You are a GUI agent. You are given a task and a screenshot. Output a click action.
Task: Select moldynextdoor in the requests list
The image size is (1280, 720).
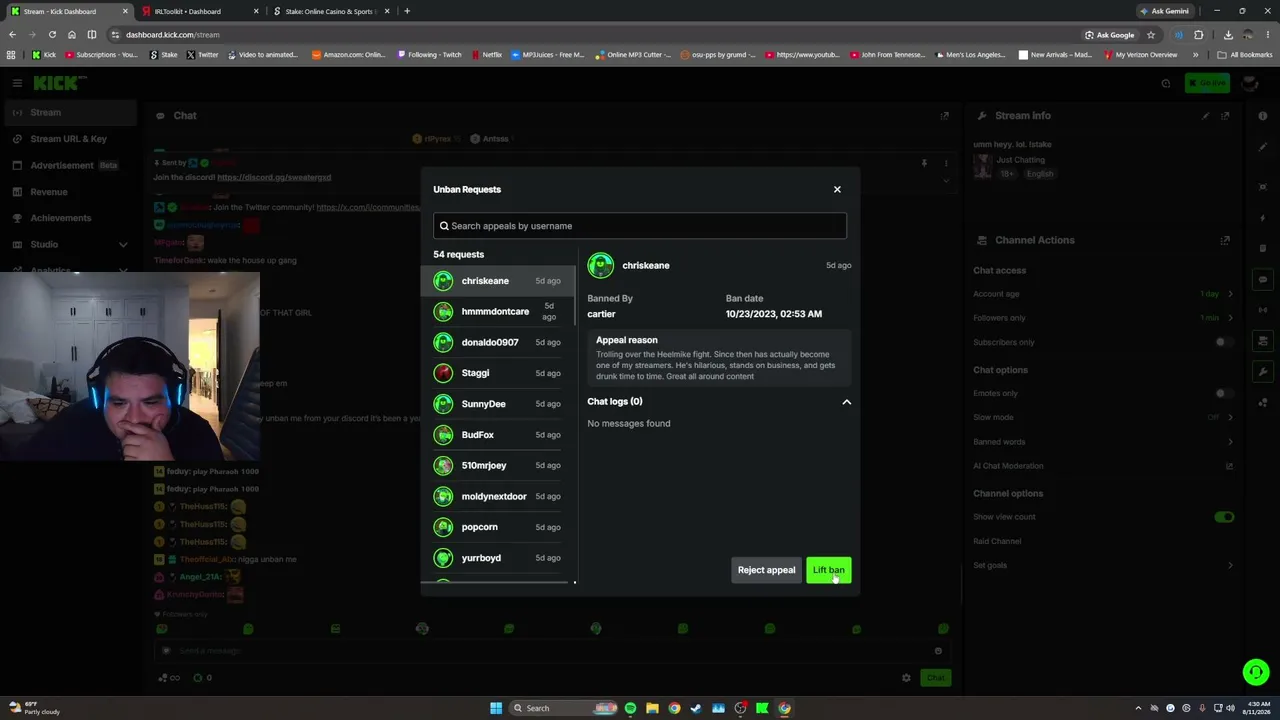(x=498, y=496)
